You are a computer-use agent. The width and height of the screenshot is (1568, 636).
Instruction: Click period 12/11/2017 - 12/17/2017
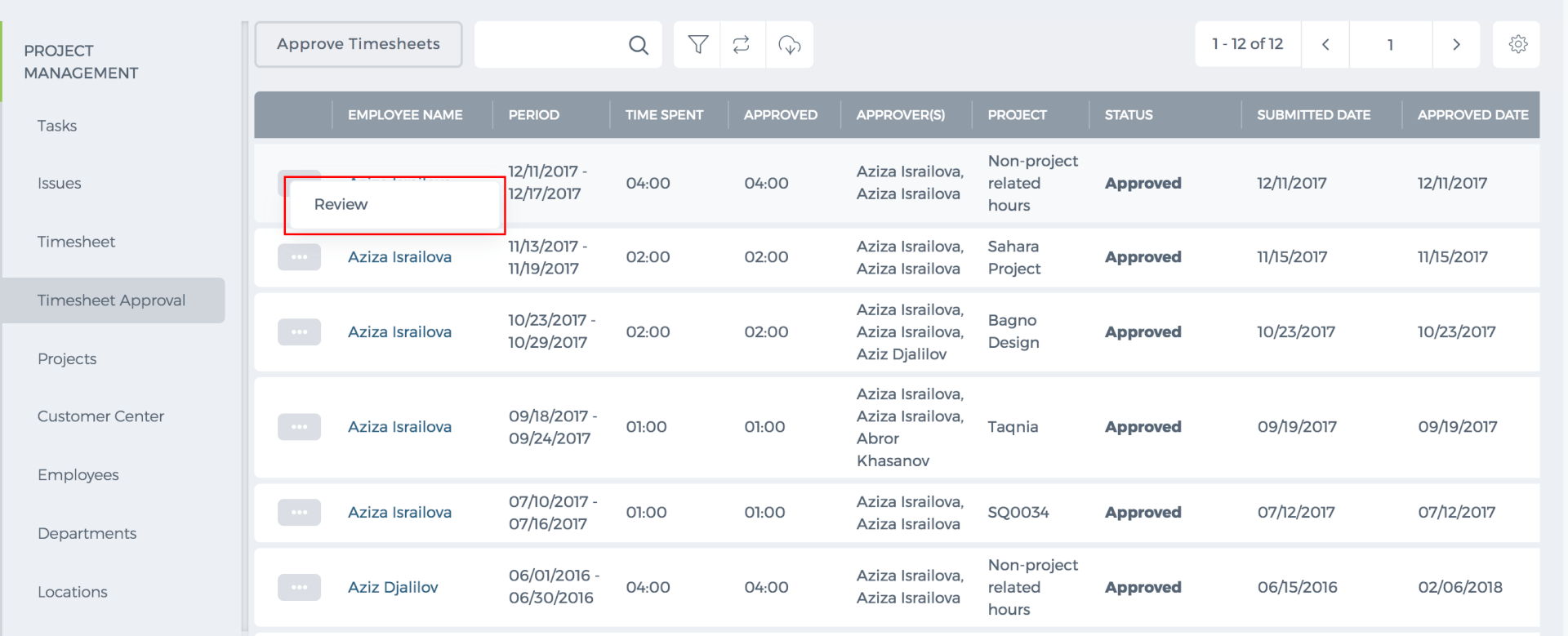[547, 183]
